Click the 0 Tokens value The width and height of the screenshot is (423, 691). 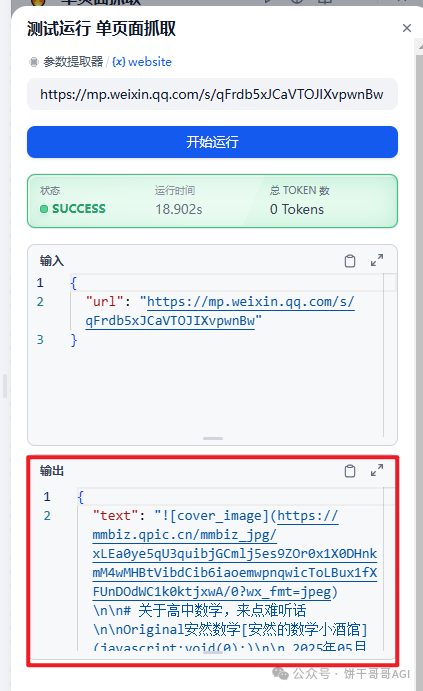297,209
